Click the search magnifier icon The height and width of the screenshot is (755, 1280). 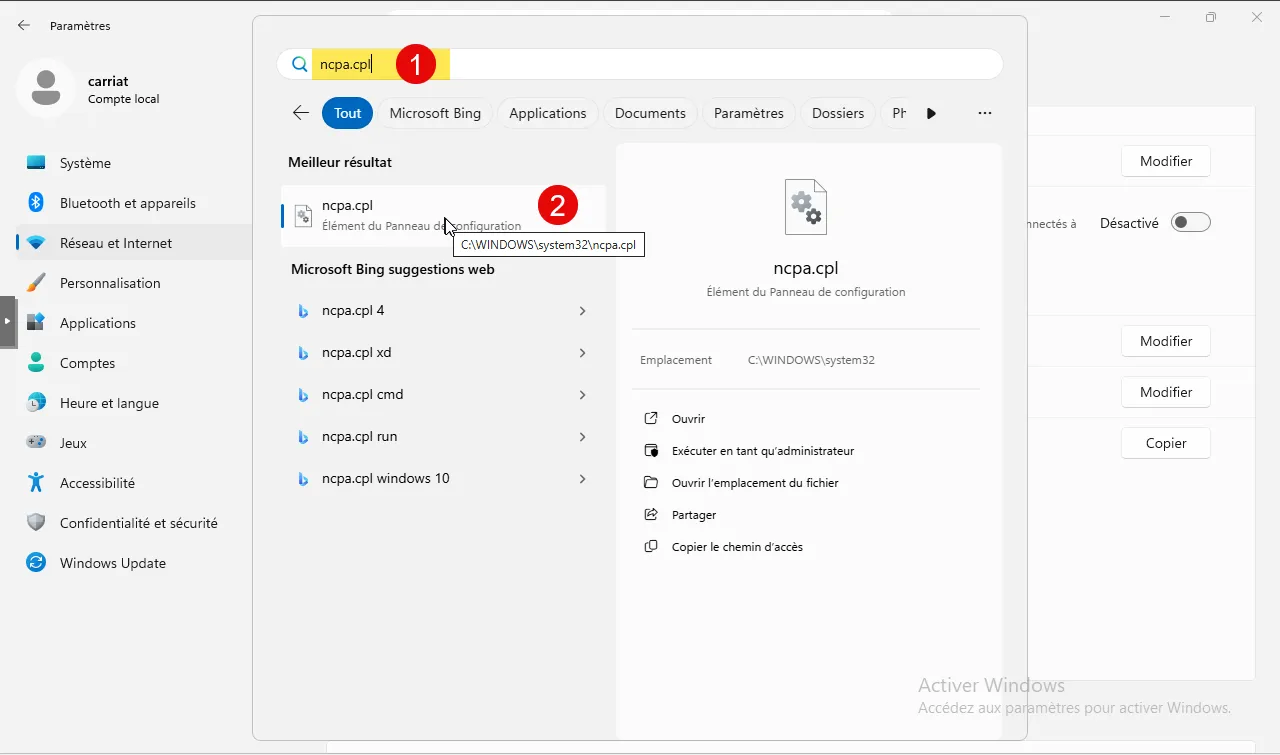[299, 65]
